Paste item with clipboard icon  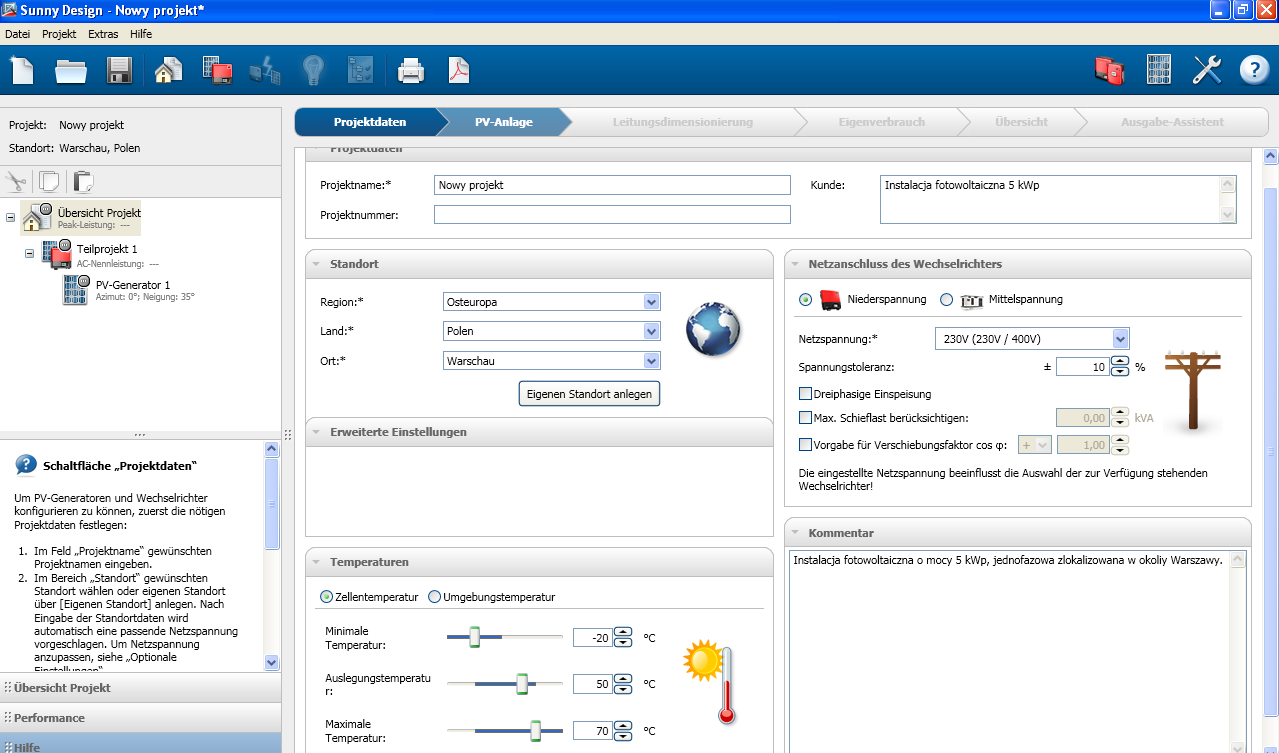click(83, 182)
